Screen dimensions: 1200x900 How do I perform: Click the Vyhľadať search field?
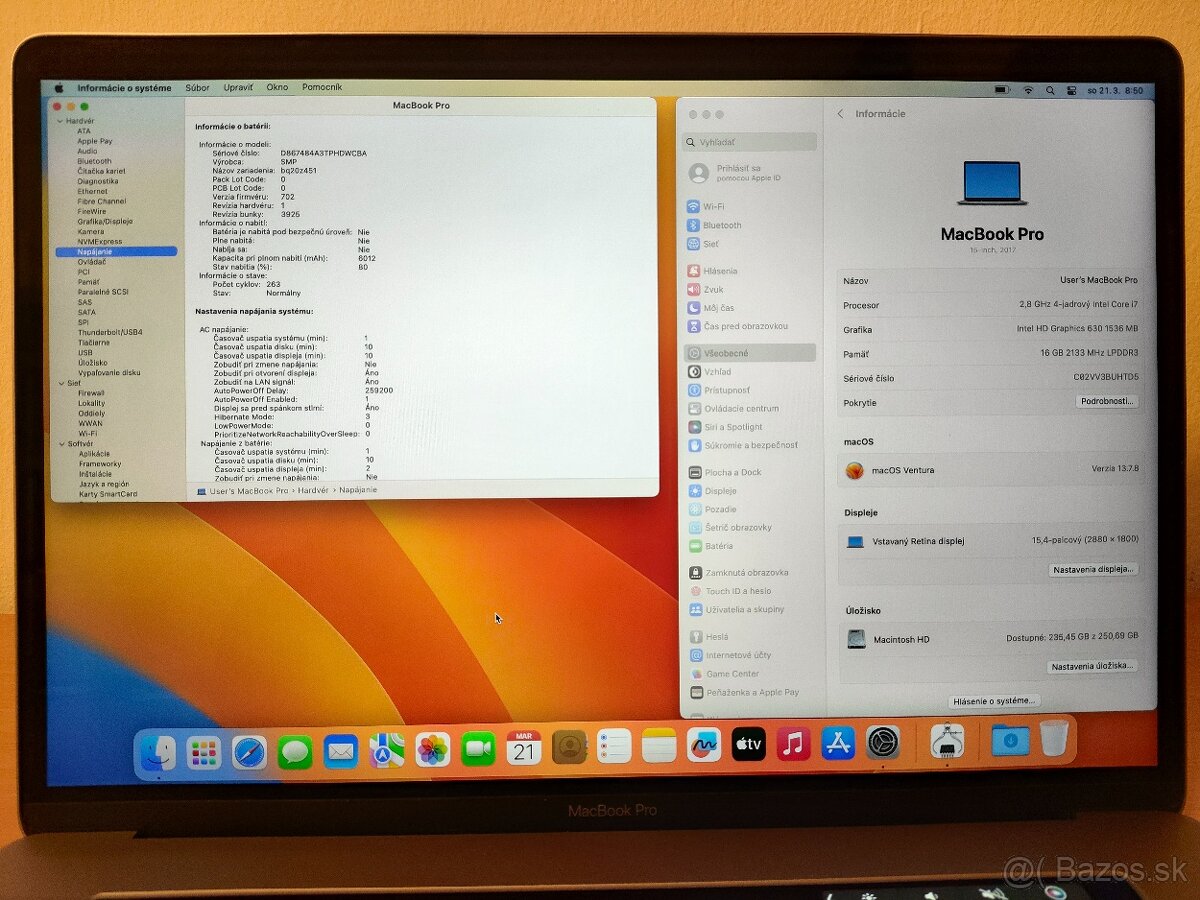750,141
